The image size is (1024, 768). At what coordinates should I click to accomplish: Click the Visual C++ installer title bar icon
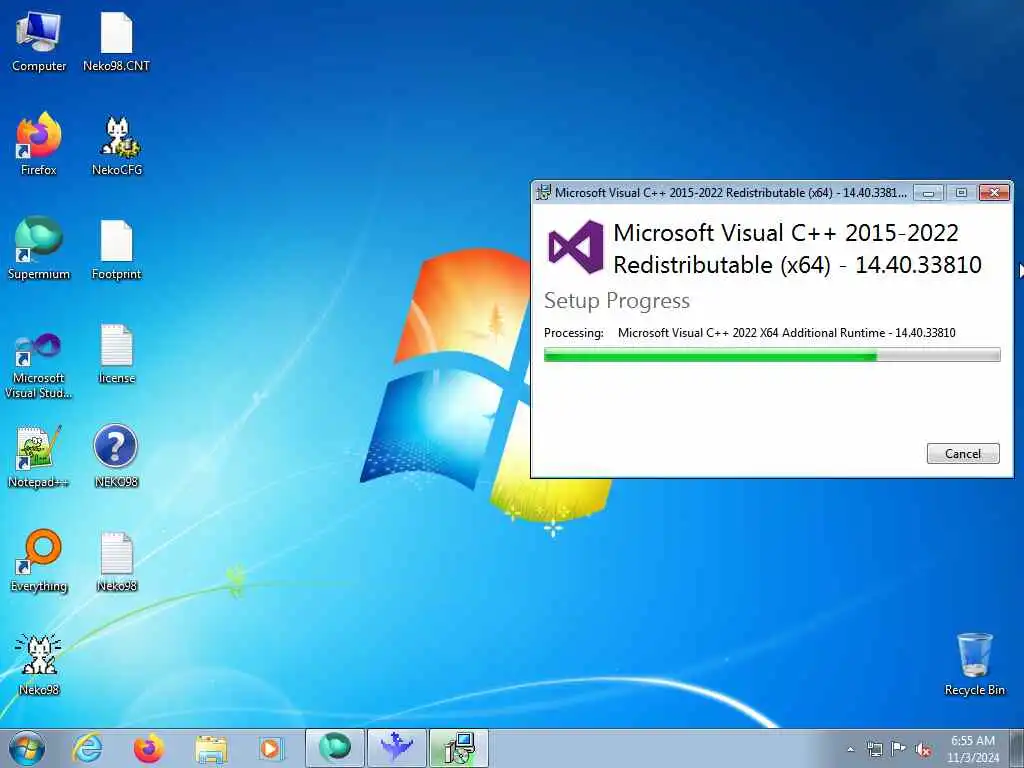tap(543, 192)
